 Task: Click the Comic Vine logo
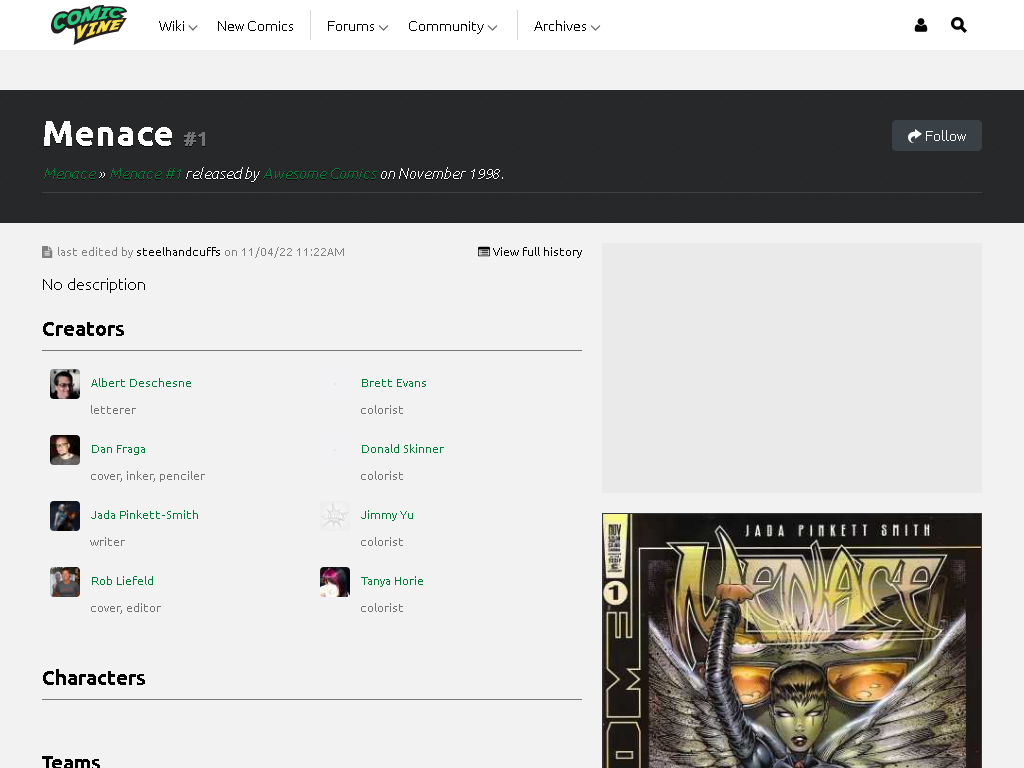[89, 25]
